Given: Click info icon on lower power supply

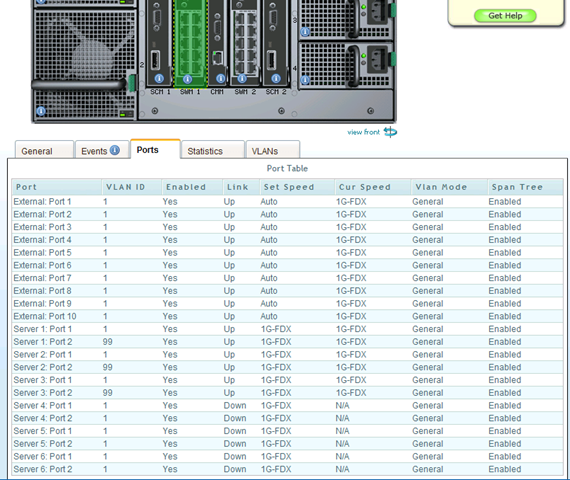Looking at the screenshot, I should coord(305,80).
